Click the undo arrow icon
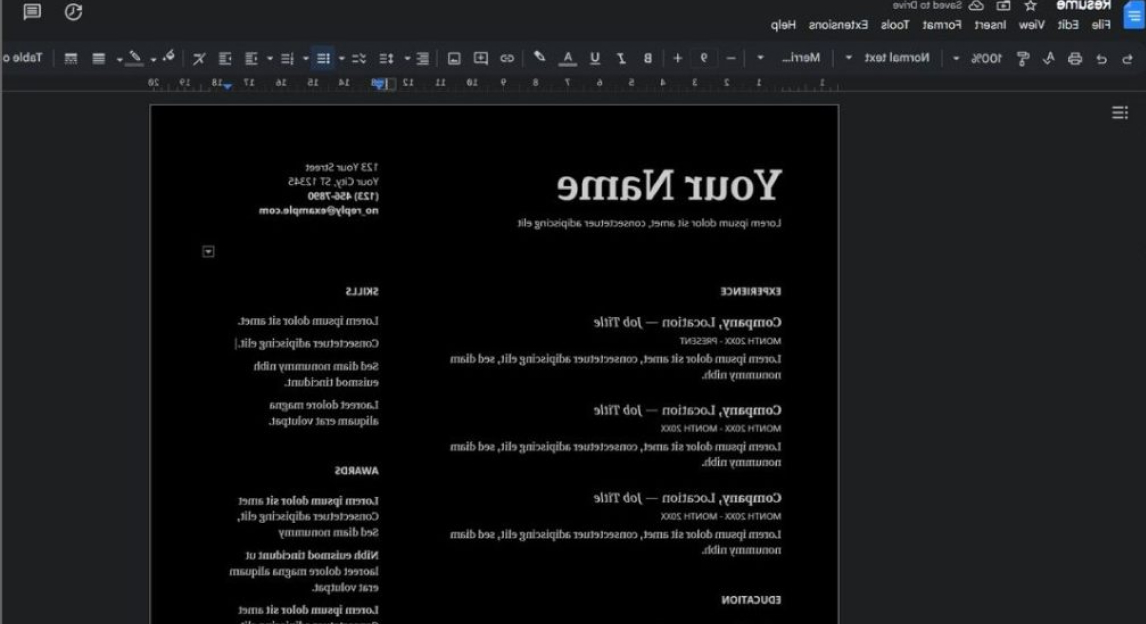The image size is (1146, 624). tap(1128, 58)
